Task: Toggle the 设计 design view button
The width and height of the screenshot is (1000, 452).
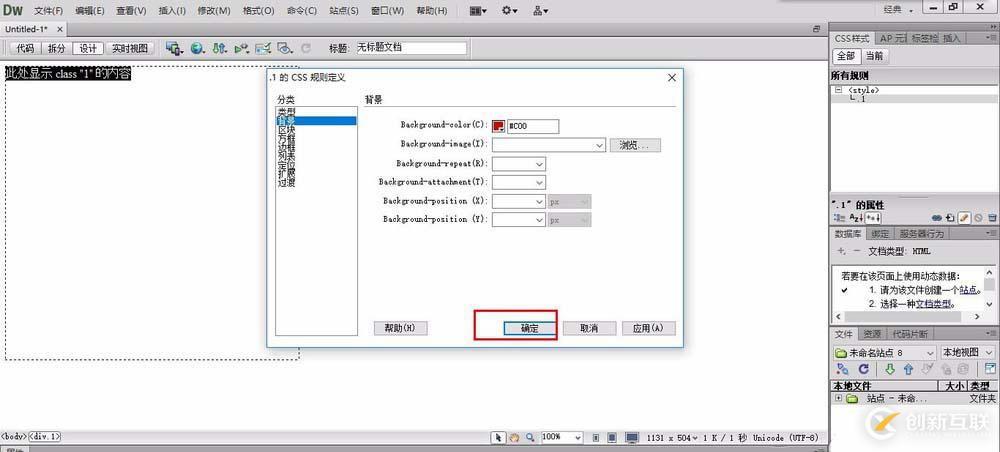Action: pos(88,48)
